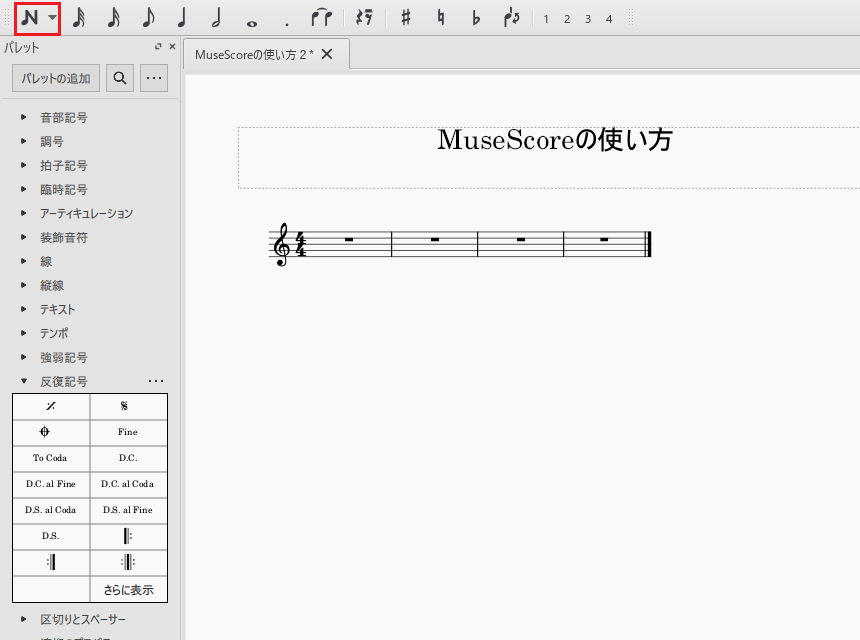The height and width of the screenshot is (640, 860).
Task: Select the start repeat barline
Action: [129, 536]
